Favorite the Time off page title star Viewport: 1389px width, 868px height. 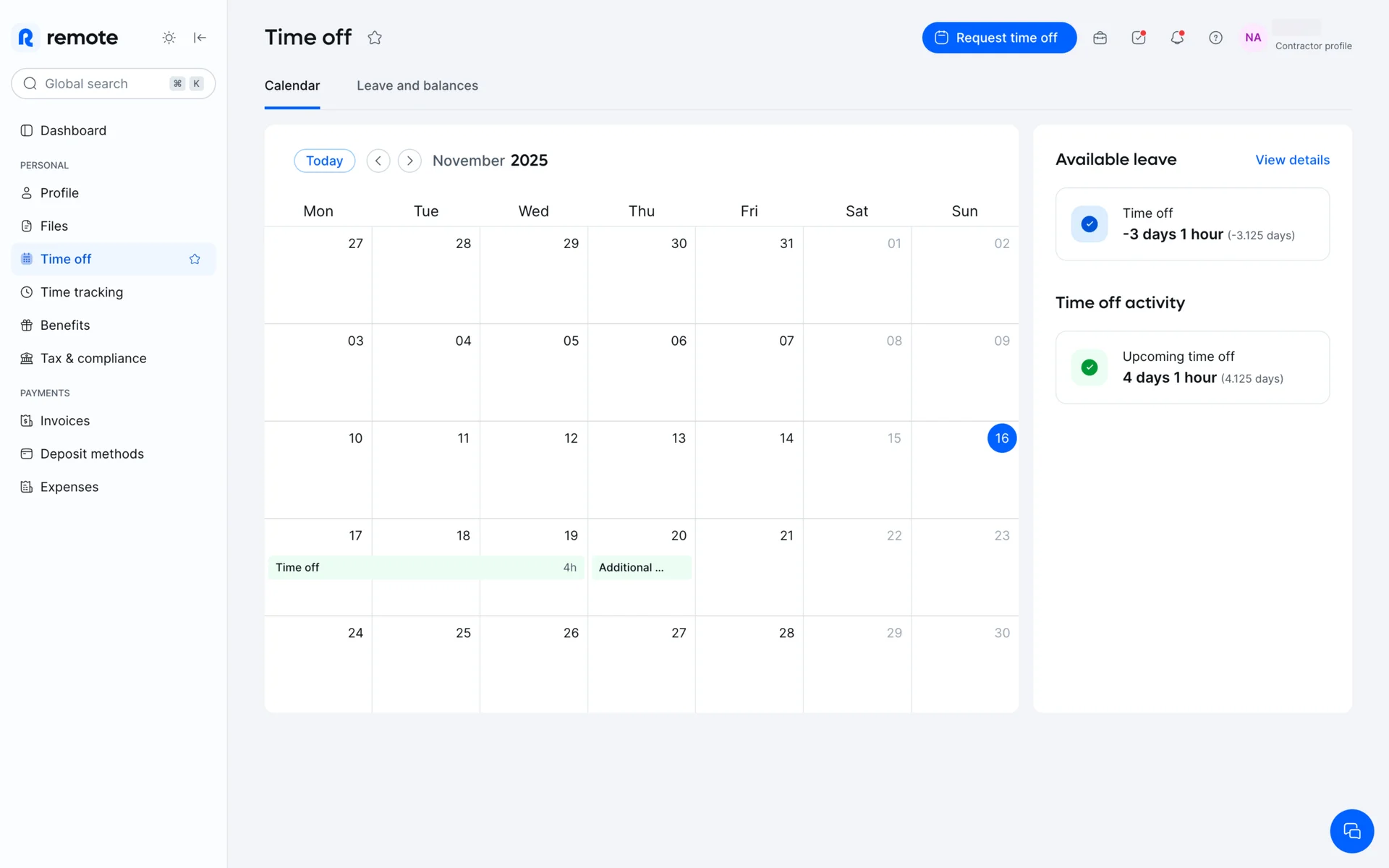(x=374, y=38)
